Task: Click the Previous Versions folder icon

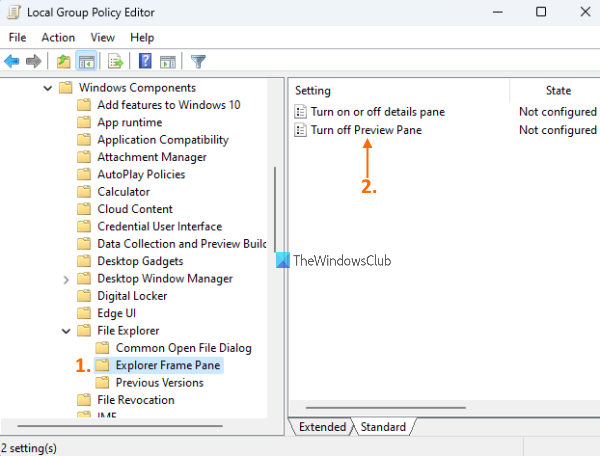Action: [102, 383]
